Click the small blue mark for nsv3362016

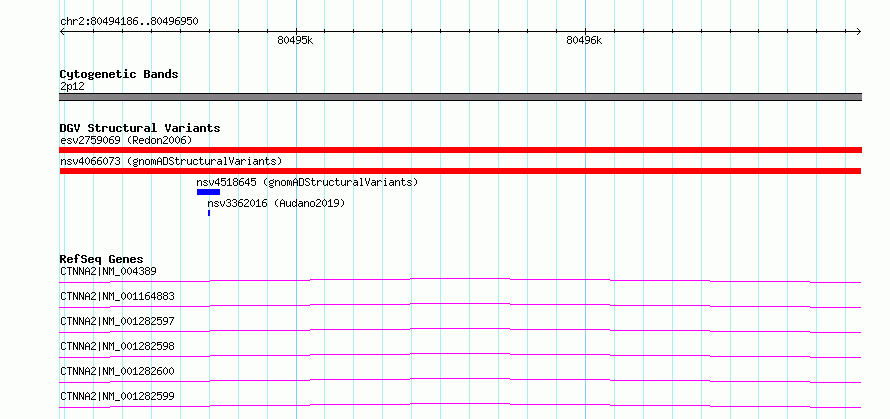[x=209, y=213]
